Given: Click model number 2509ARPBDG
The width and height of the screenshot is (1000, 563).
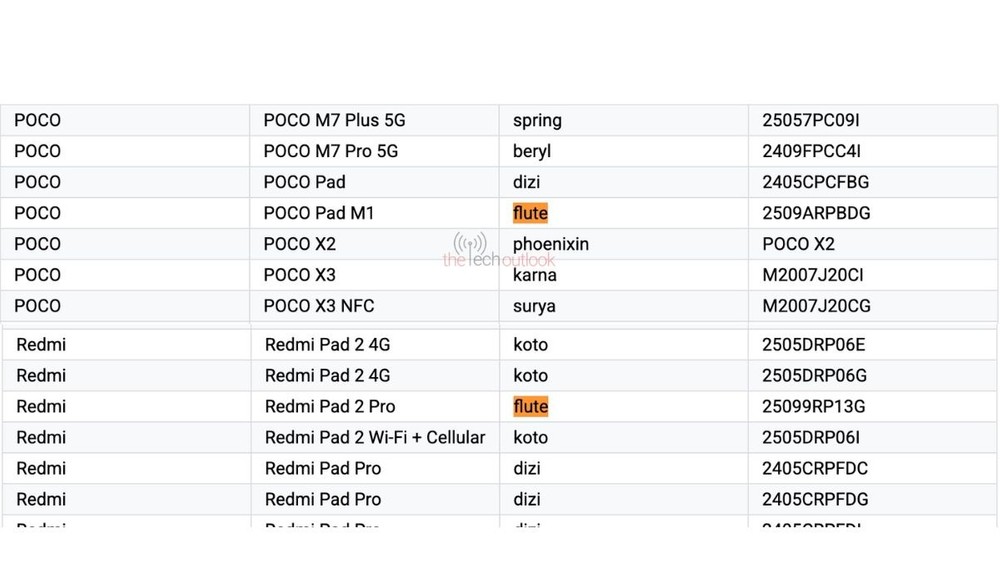Looking at the screenshot, I should pos(816,213).
